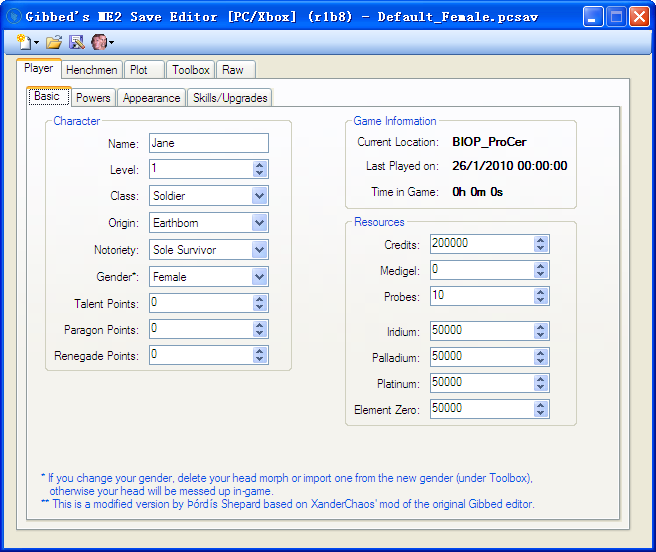This screenshot has width=656, height=552.
Task: Decrease Element Zero with down arrow
Action: [x=541, y=413]
